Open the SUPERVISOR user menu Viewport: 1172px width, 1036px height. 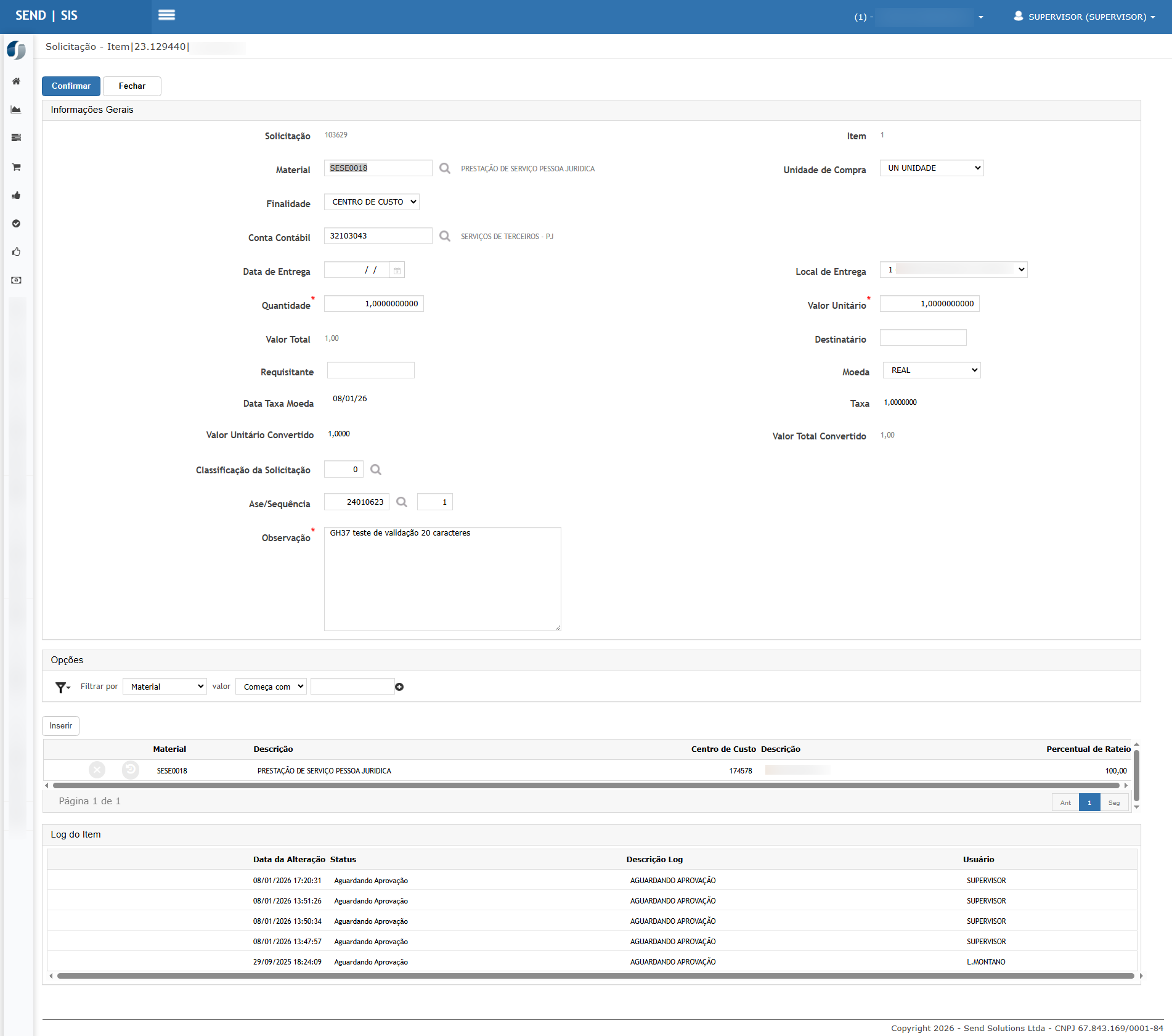pyautogui.click(x=1084, y=17)
